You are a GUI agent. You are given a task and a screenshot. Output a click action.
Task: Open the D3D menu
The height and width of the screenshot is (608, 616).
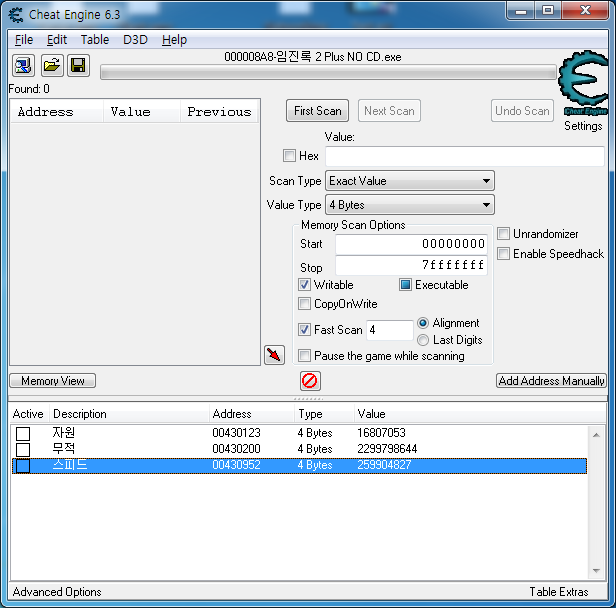(135, 40)
